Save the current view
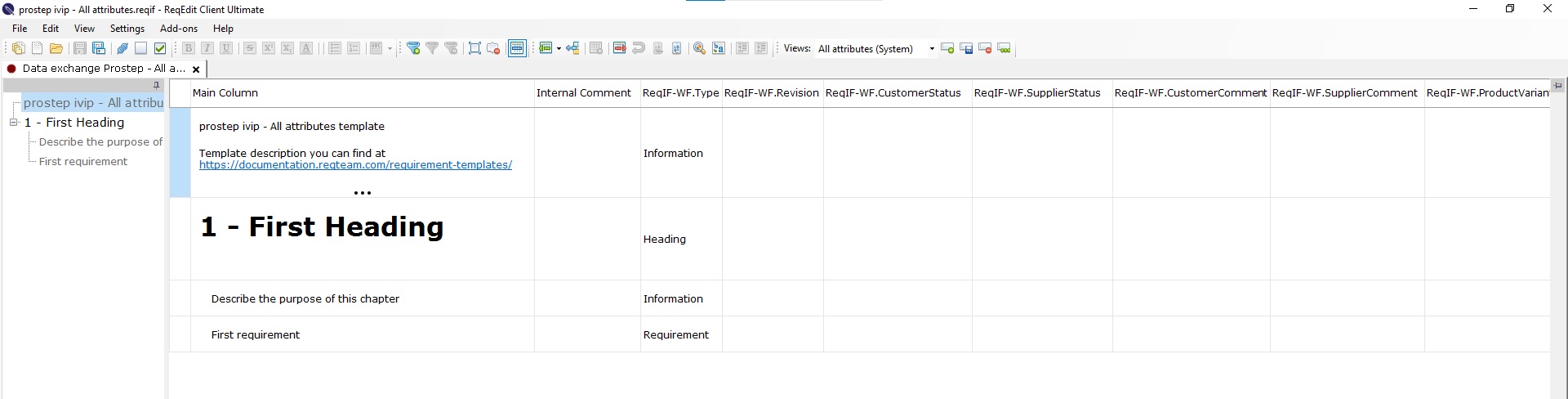 pos(966,48)
